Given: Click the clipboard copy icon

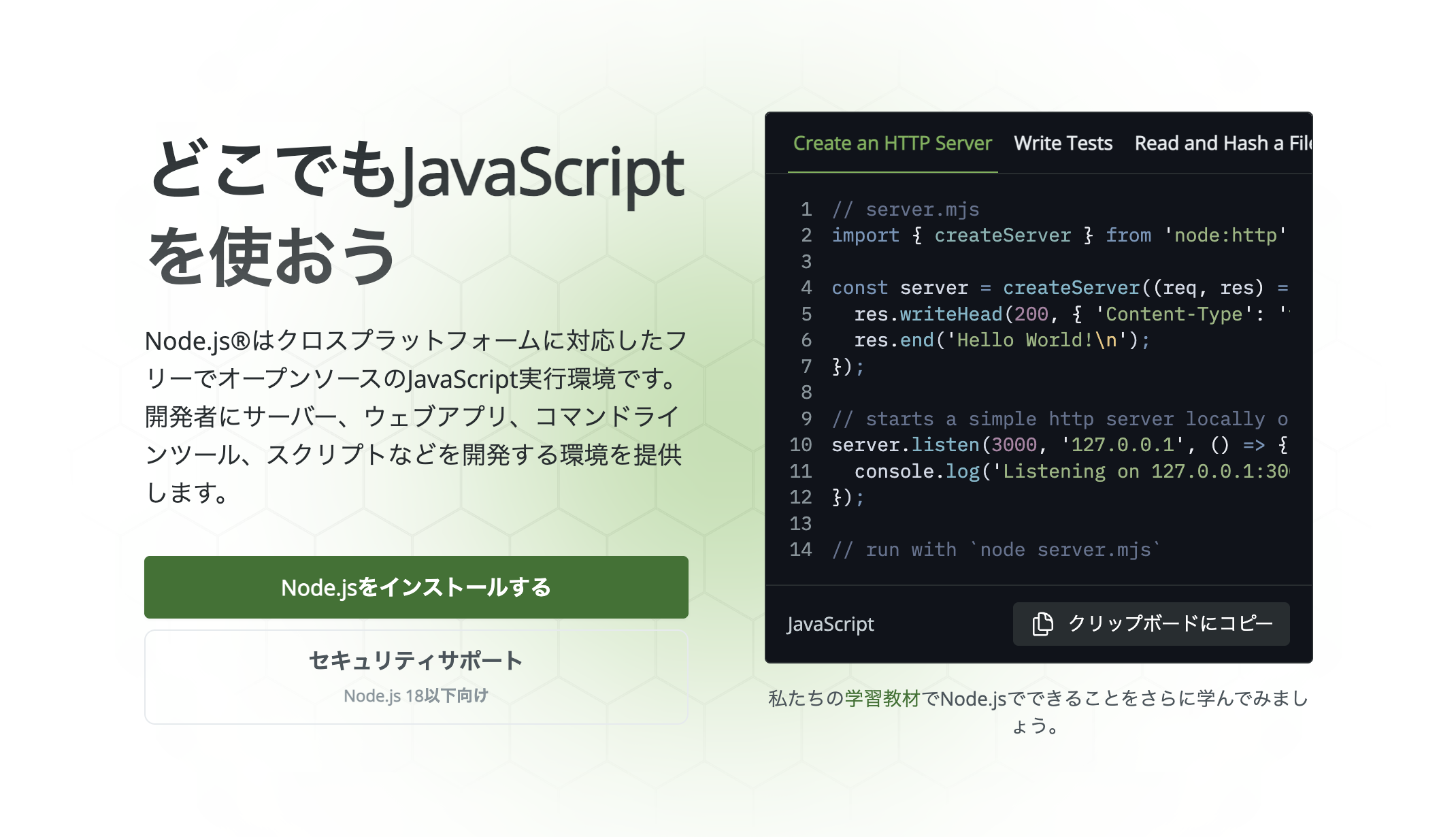Looking at the screenshot, I should [1042, 623].
